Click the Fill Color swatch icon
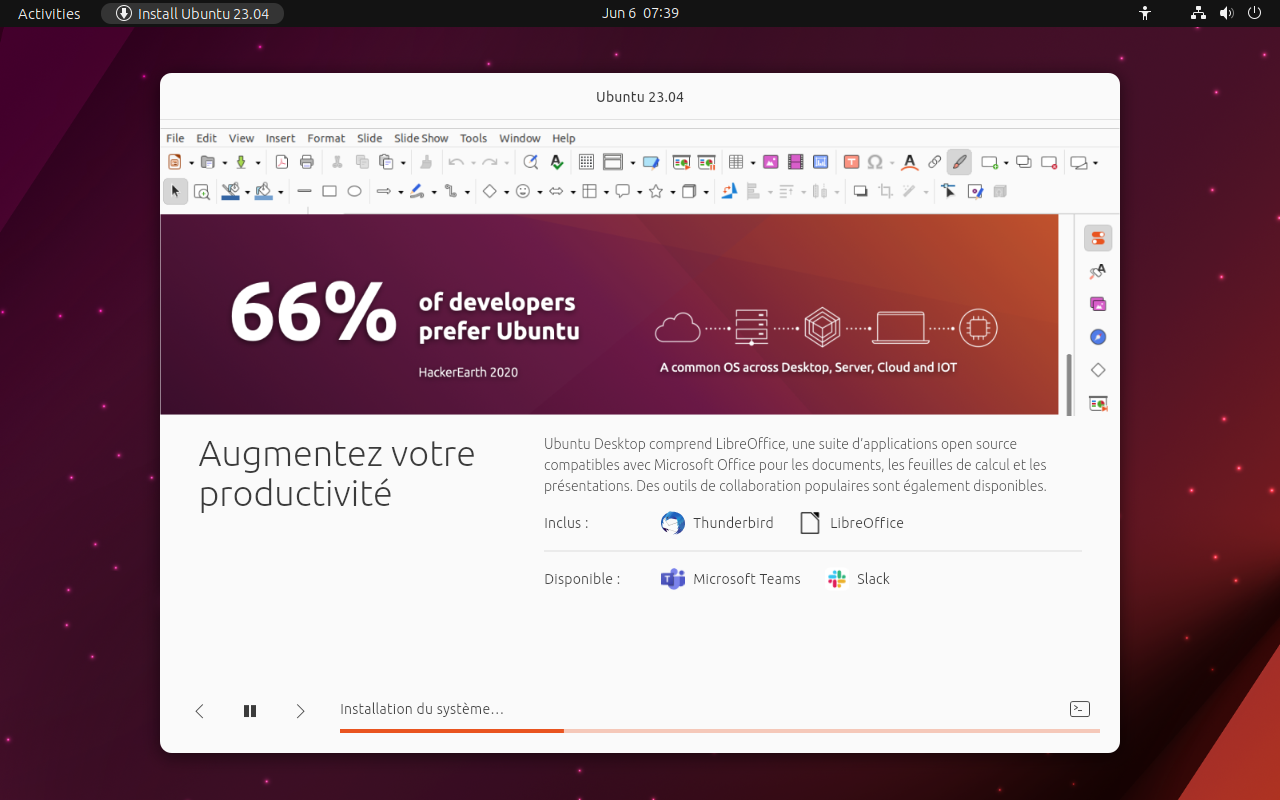The height and width of the screenshot is (800, 1280). point(264,191)
